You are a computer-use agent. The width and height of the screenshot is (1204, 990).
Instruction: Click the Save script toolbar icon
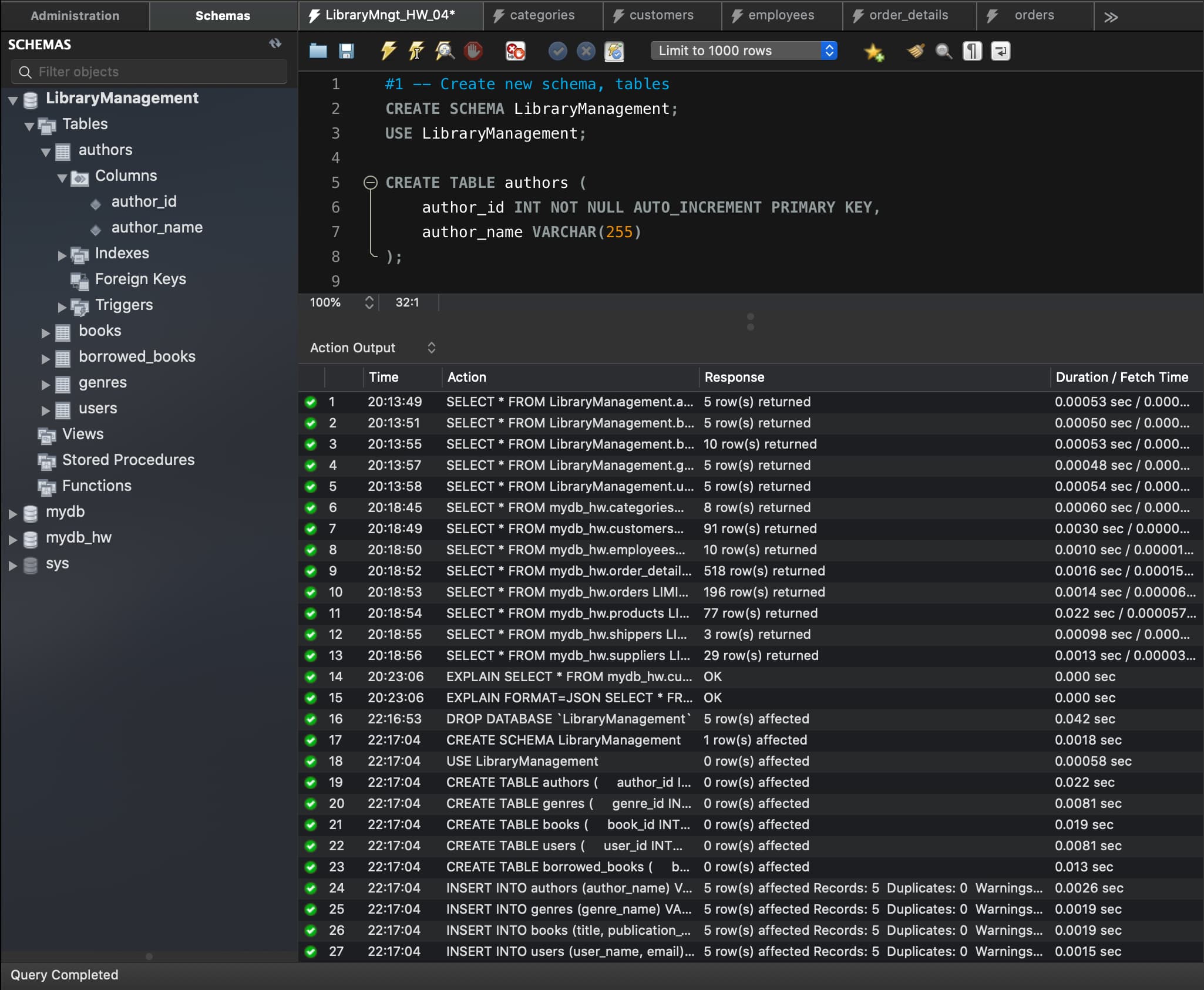(347, 51)
